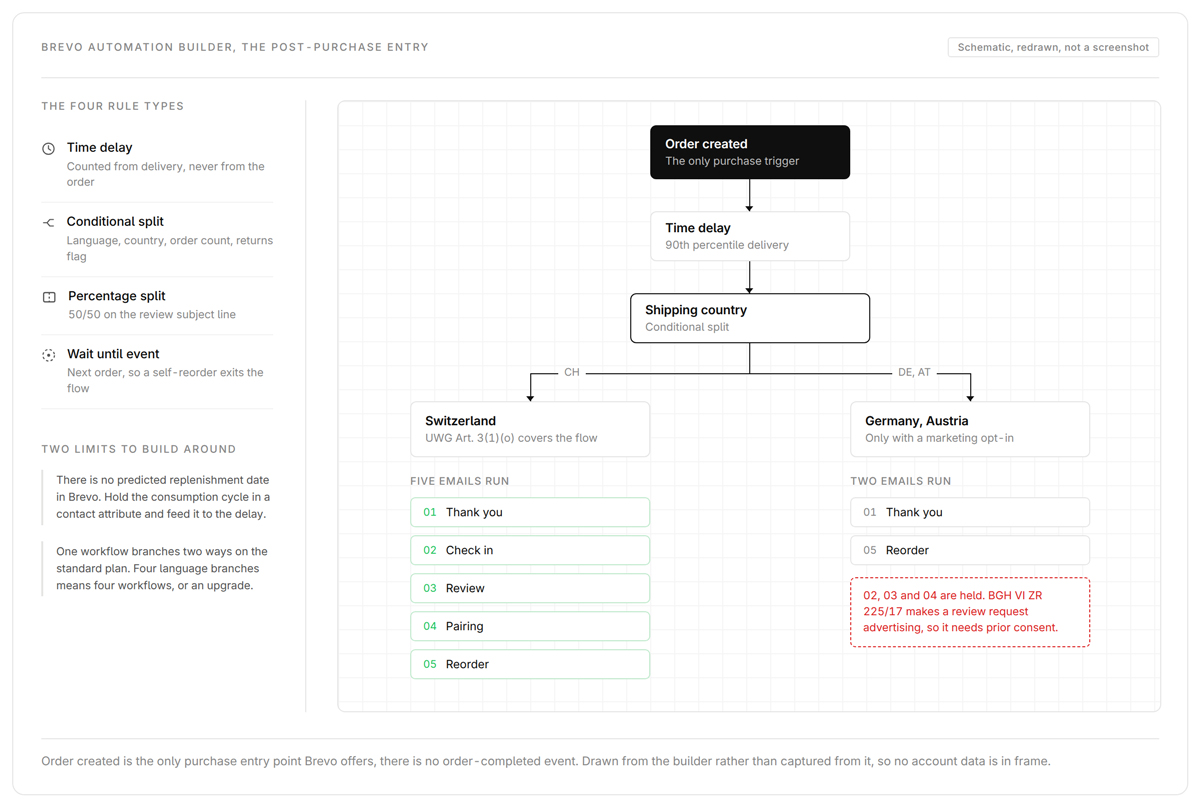Image resolution: width=1200 pixels, height=807 pixels.
Task: Click the Percentage split box icon
Action: (x=49, y=297)
